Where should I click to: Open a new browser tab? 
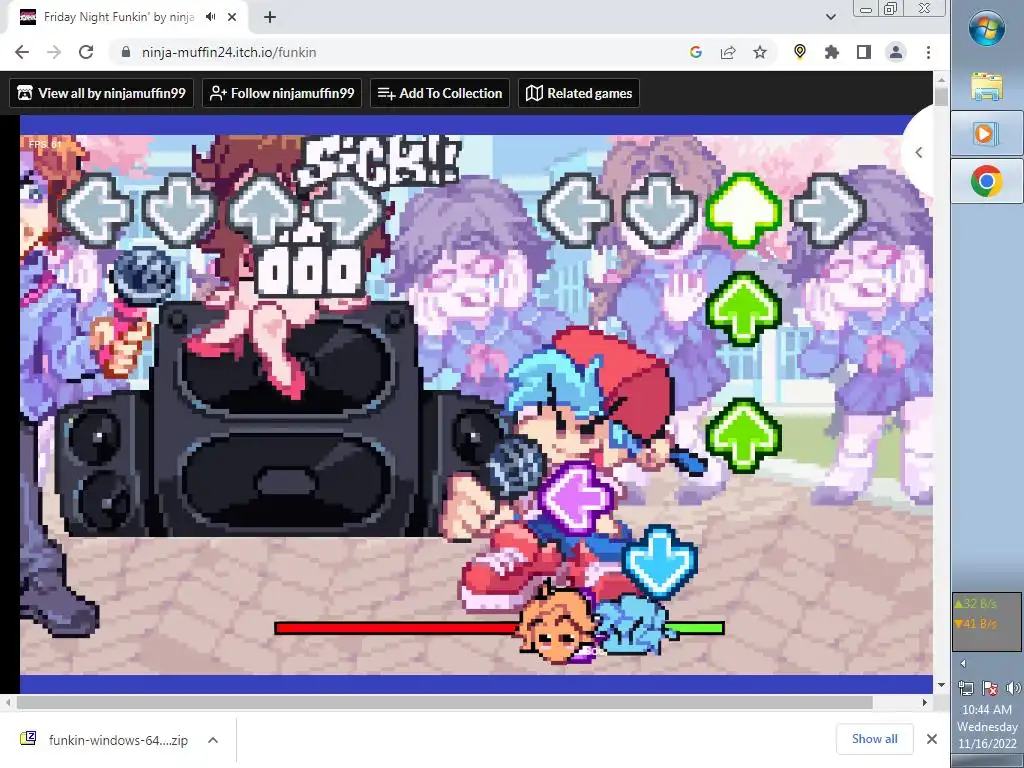pos(270,17)
